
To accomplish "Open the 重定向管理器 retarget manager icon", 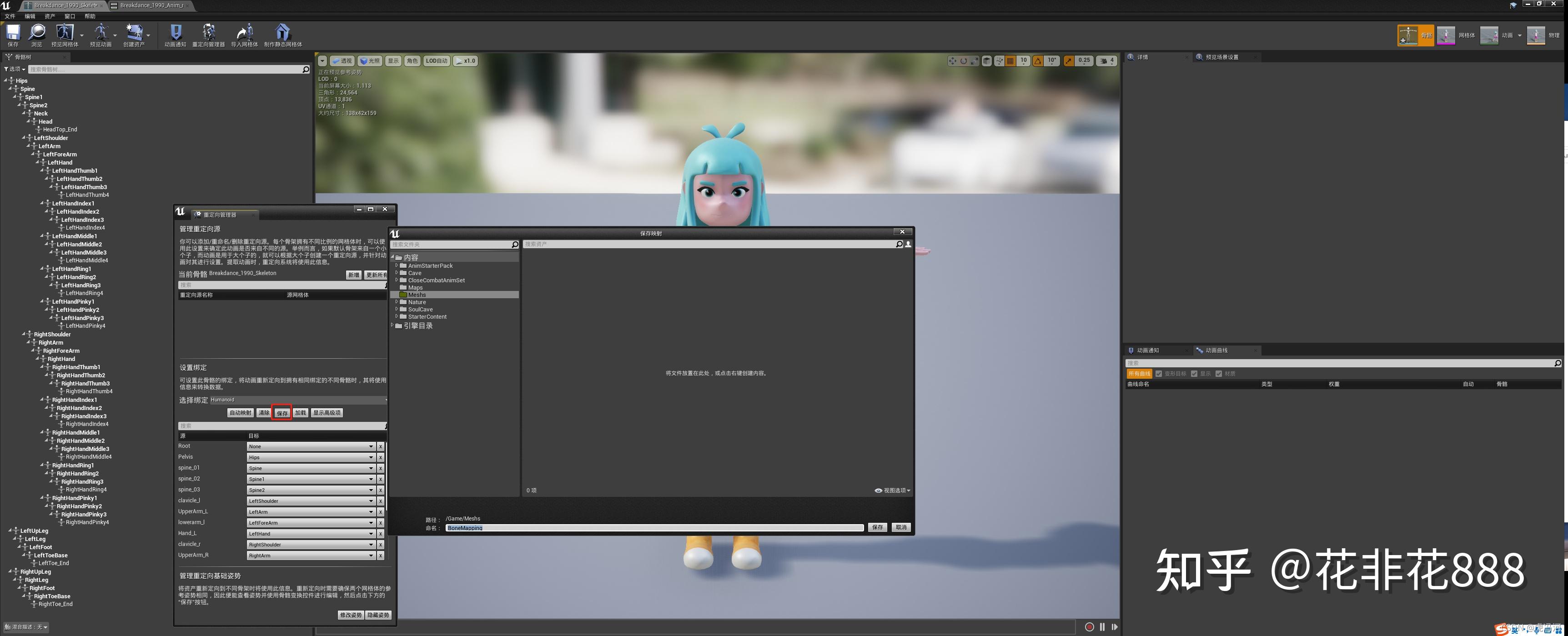I will pos(208,33).
